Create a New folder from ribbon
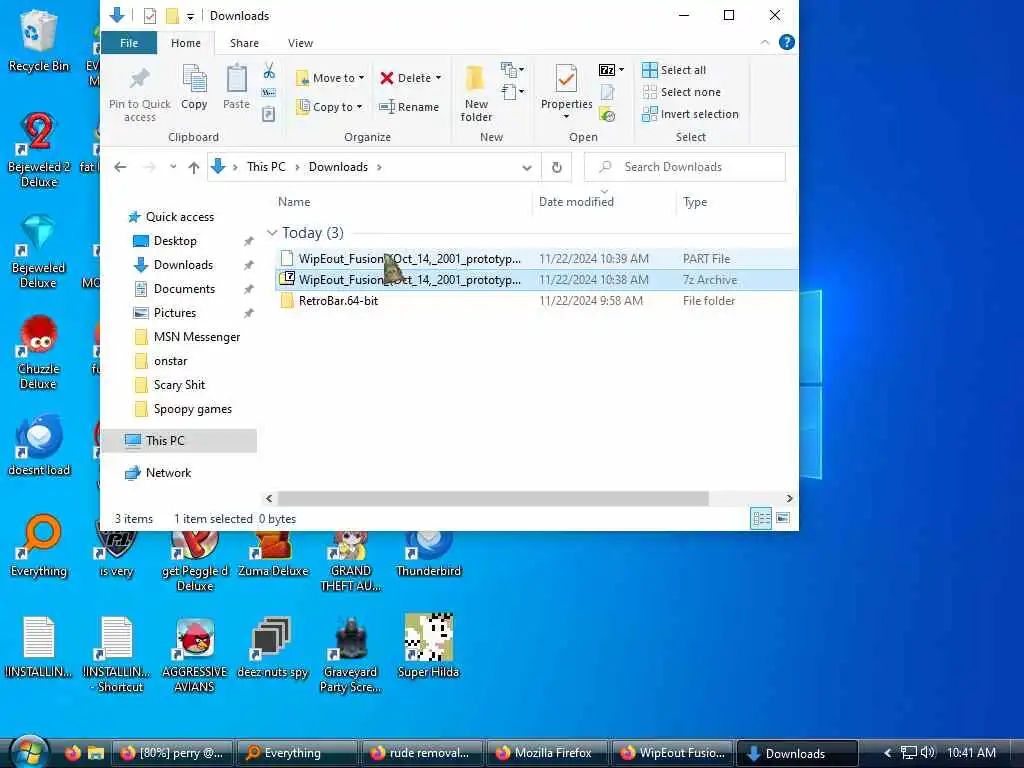This screenshot has height=768, width=1024. [x=476, y=93]
